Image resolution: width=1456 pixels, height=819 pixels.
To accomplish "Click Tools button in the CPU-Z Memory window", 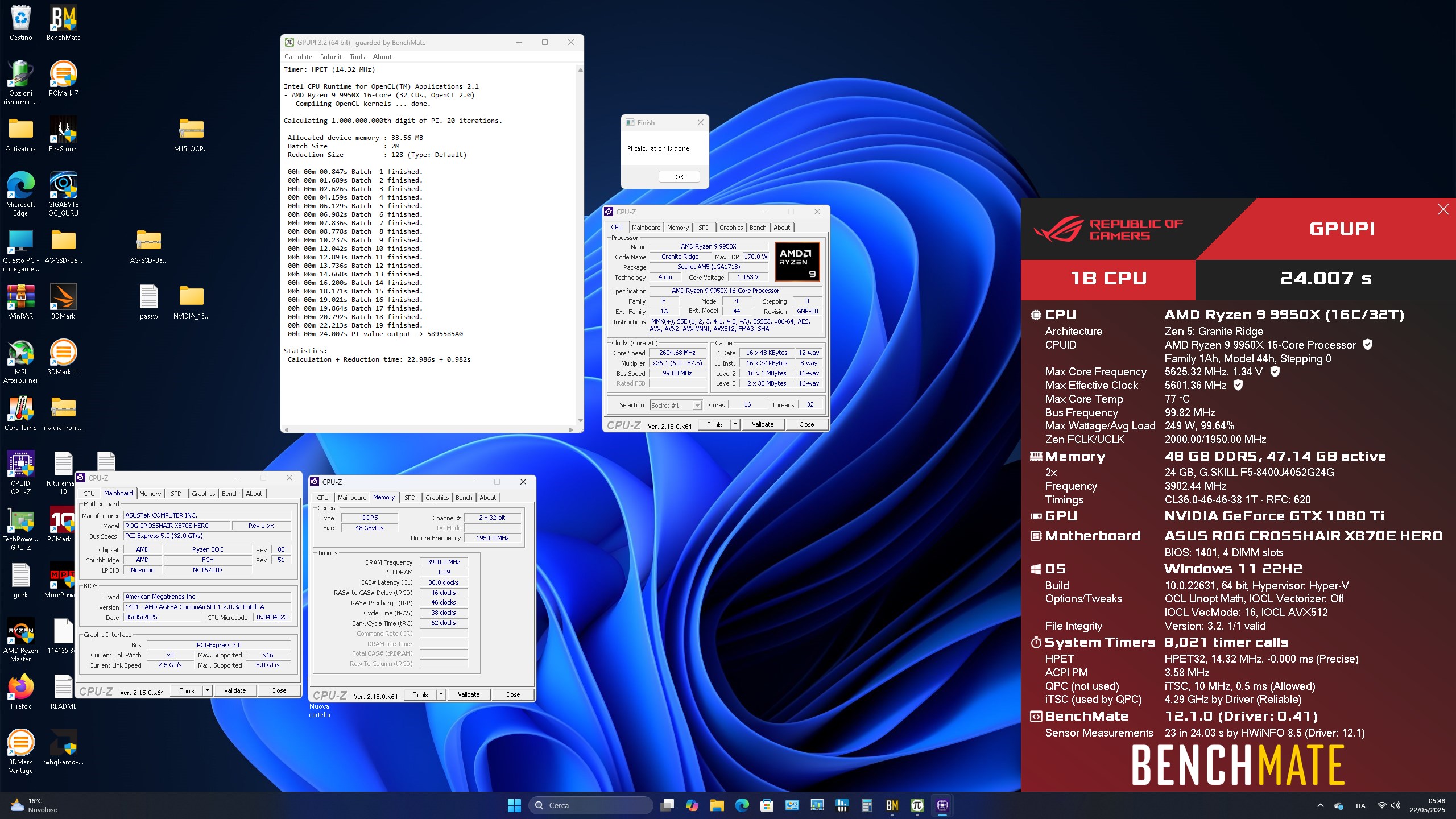I will click(420, 694).
